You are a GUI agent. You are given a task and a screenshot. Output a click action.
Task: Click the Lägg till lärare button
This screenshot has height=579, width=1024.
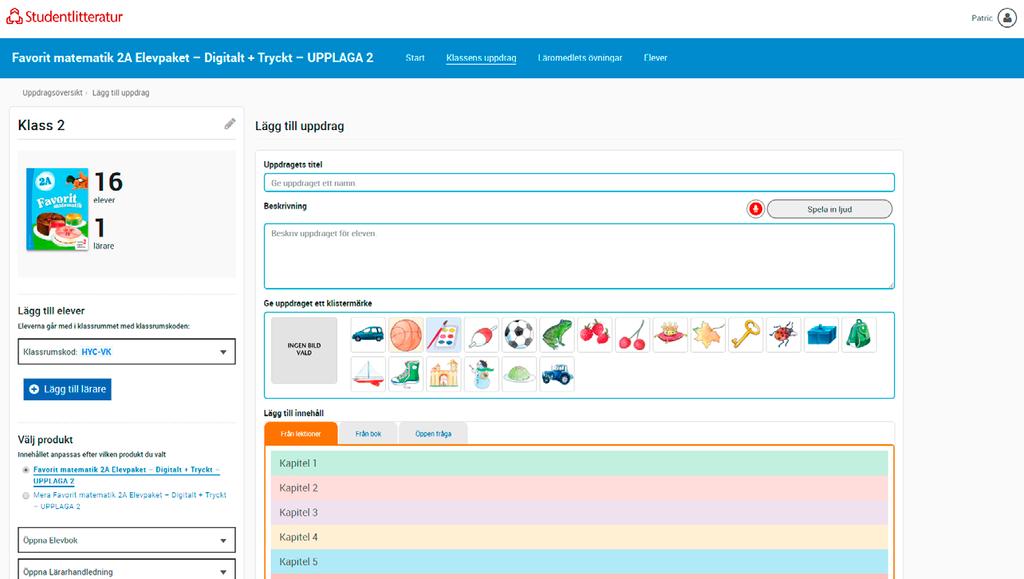tap(67, 389)
